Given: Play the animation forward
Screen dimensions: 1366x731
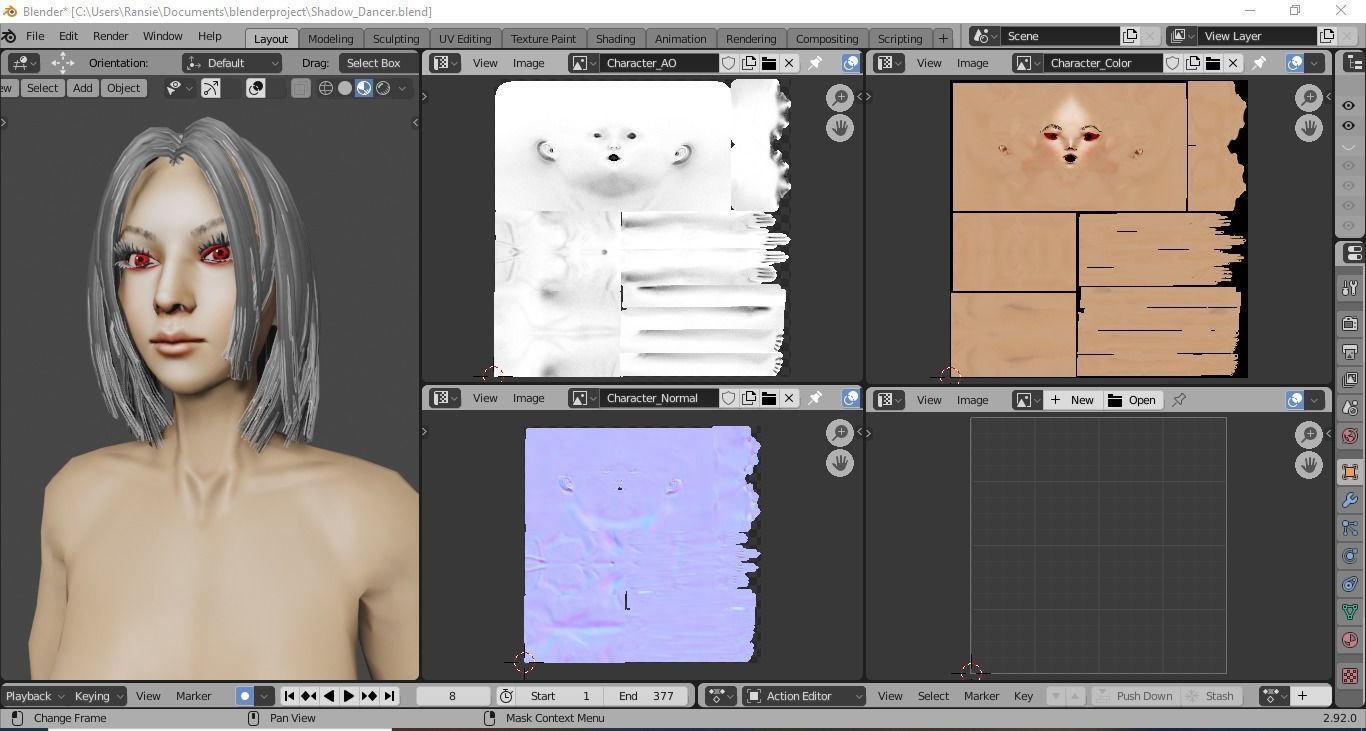Looking at the screenshot, I should click(349, 696).
